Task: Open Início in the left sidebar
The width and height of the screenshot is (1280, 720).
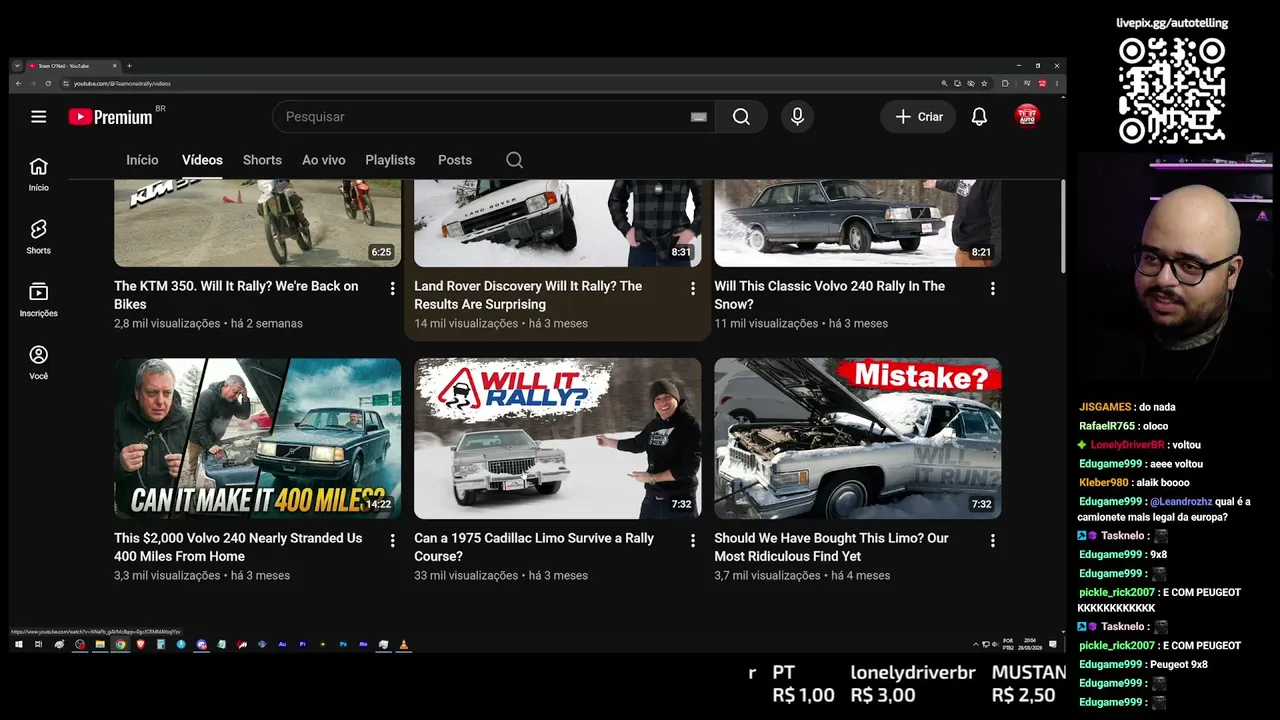Action: 38,174
